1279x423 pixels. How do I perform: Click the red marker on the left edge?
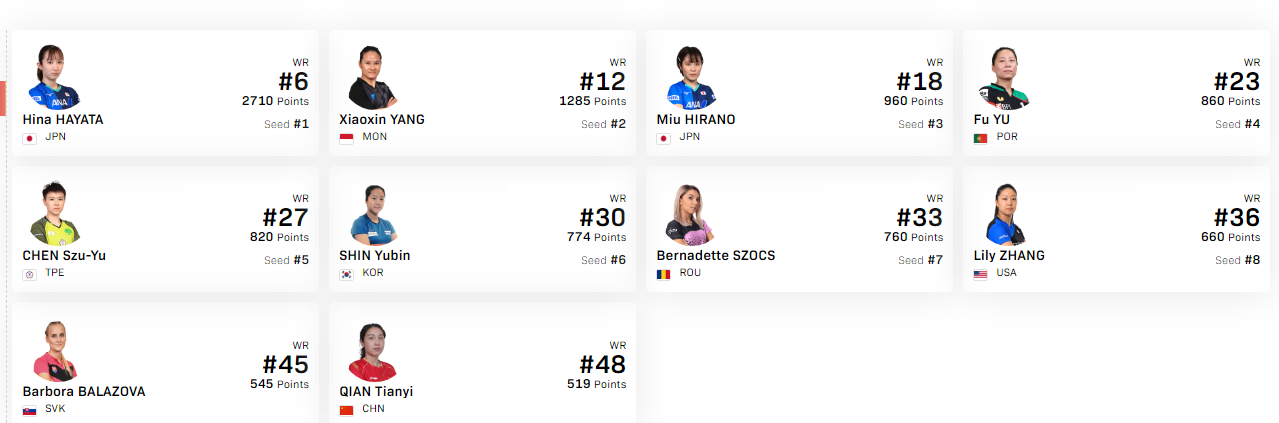pyautogui.click(x=3, y=97)
